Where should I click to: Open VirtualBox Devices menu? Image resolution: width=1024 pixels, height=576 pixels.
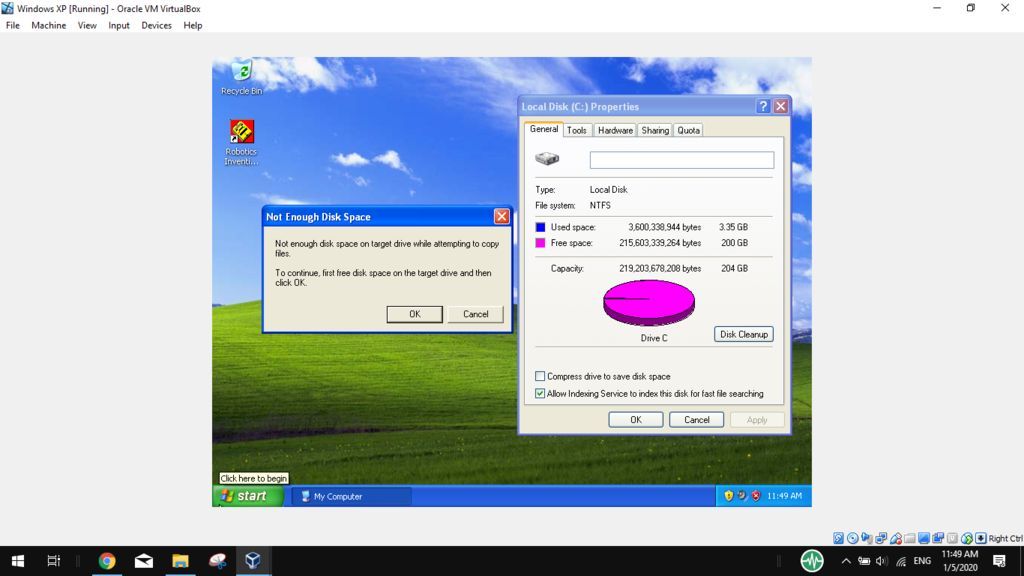point(156,25)
